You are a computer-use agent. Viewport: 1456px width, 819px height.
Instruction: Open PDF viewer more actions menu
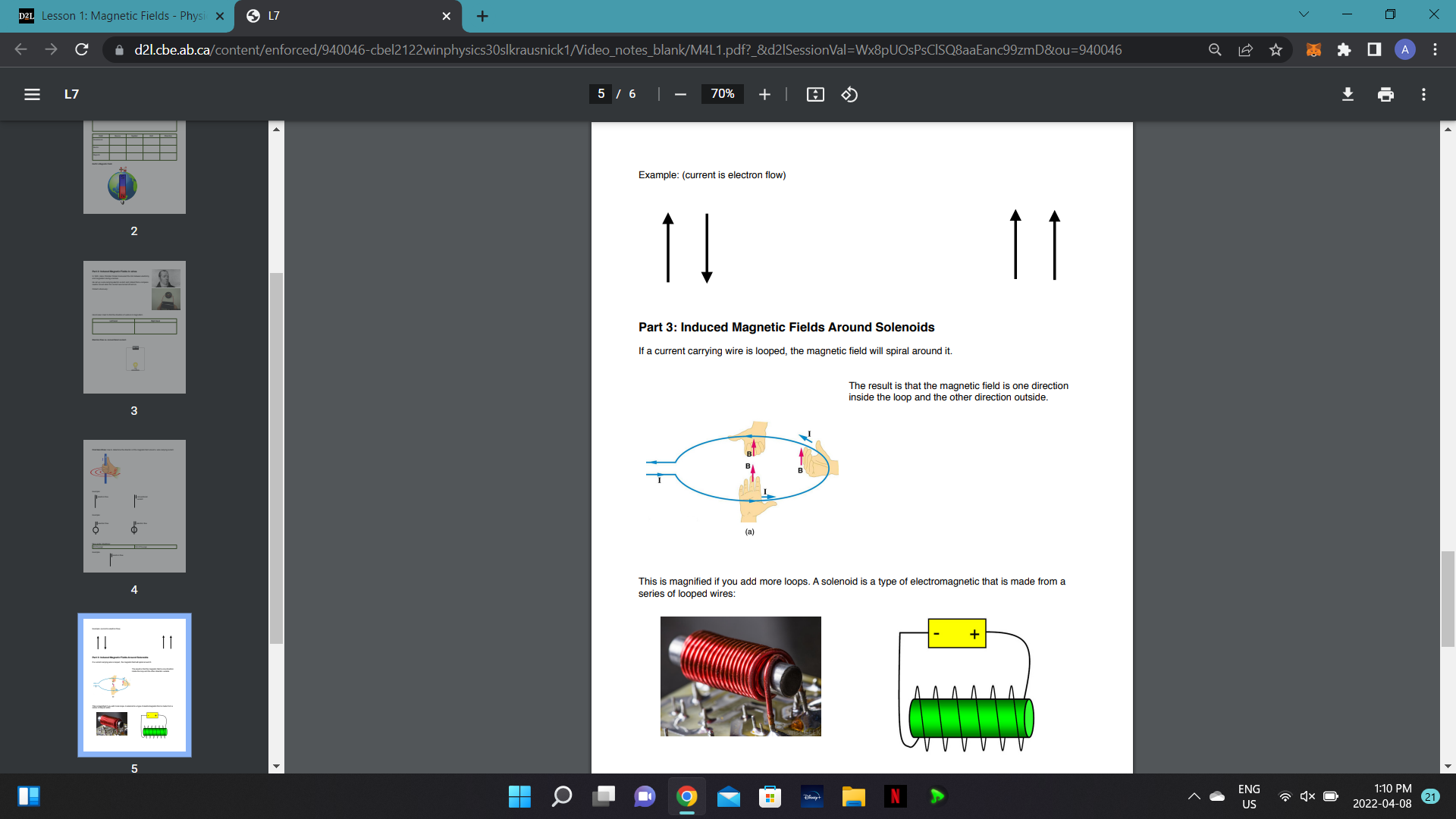click(x=1423, y=94)
